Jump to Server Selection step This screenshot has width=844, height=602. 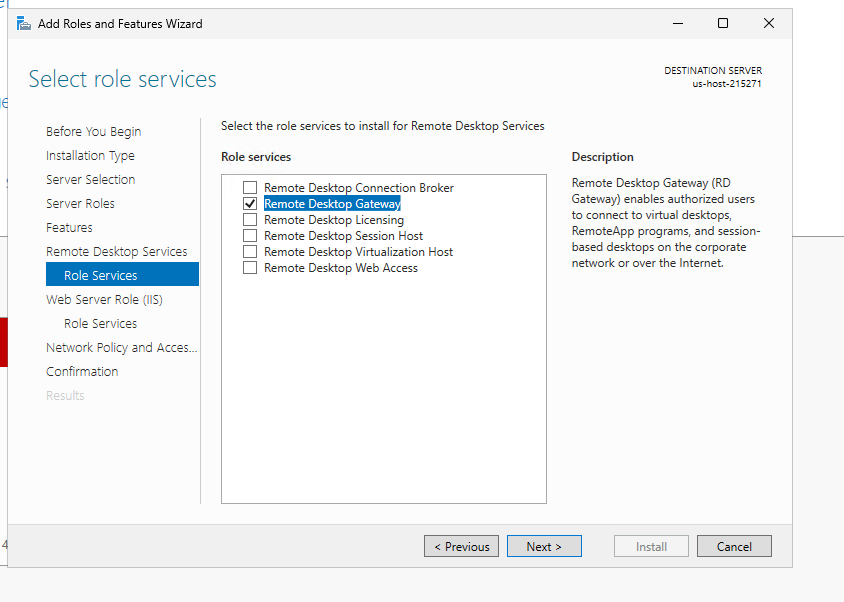(90, 179)
